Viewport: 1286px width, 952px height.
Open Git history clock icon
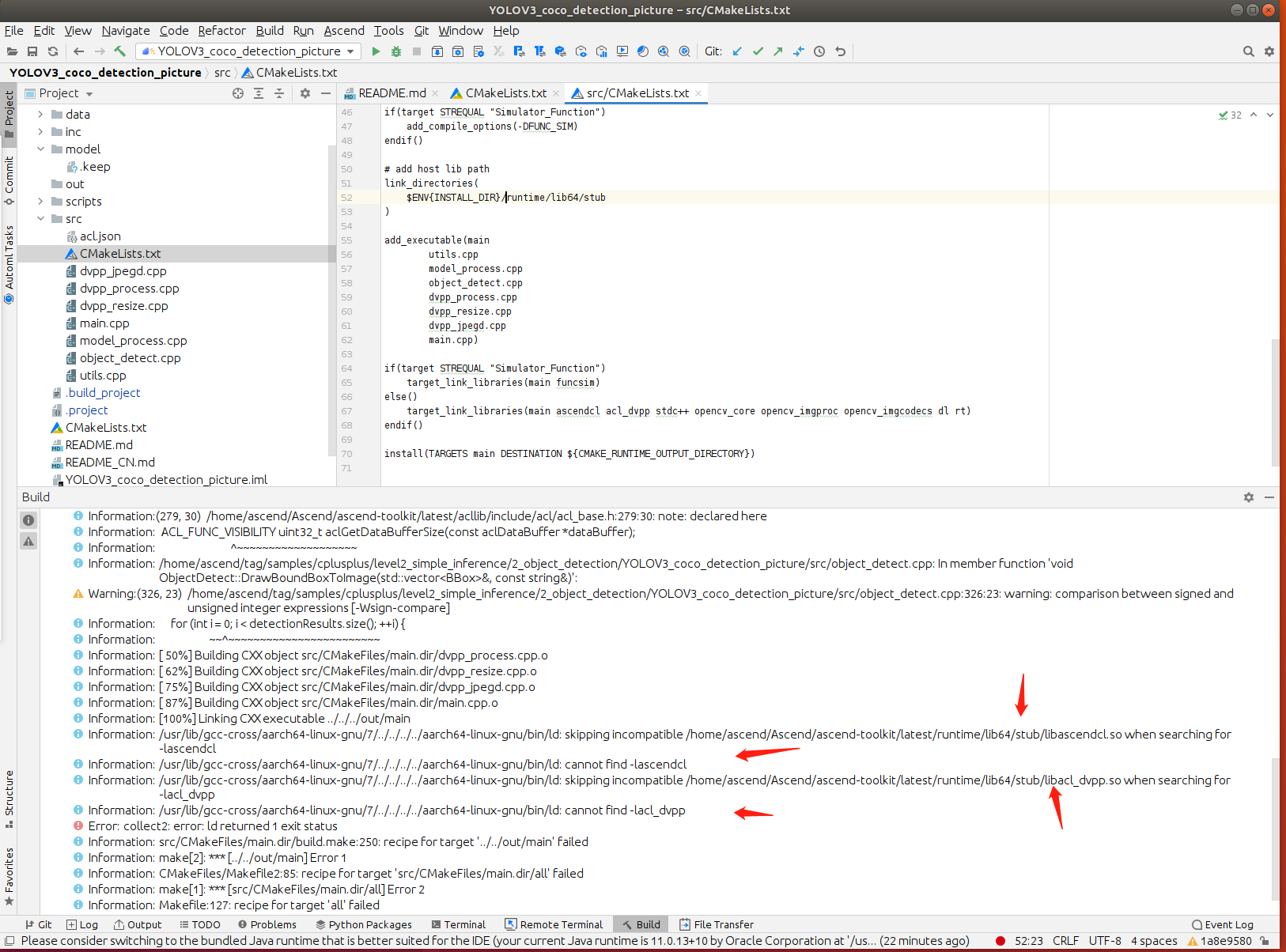pyautogui.click(x=819, y=51)
